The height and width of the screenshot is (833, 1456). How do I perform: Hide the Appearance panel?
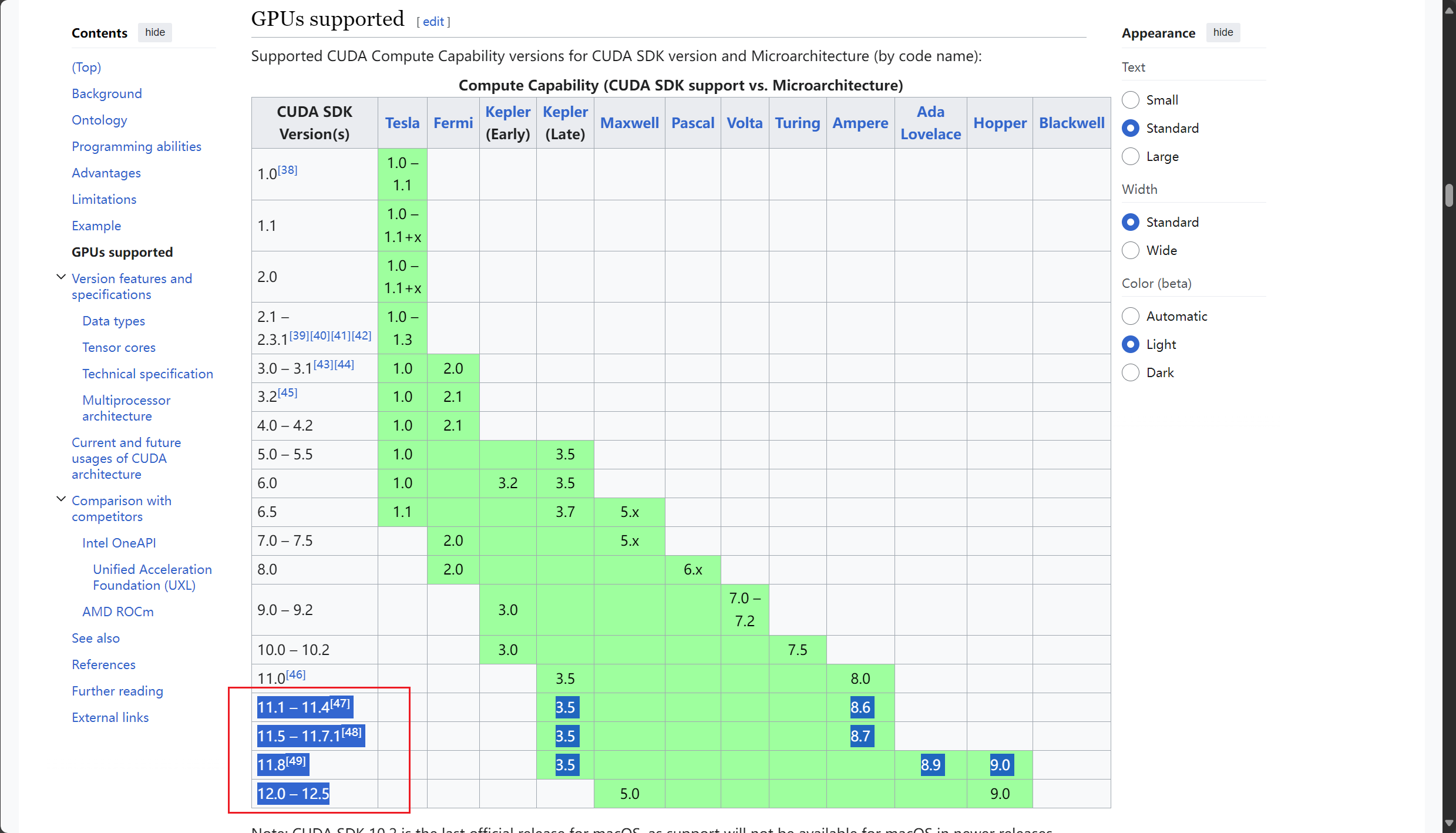point(1223,32)
